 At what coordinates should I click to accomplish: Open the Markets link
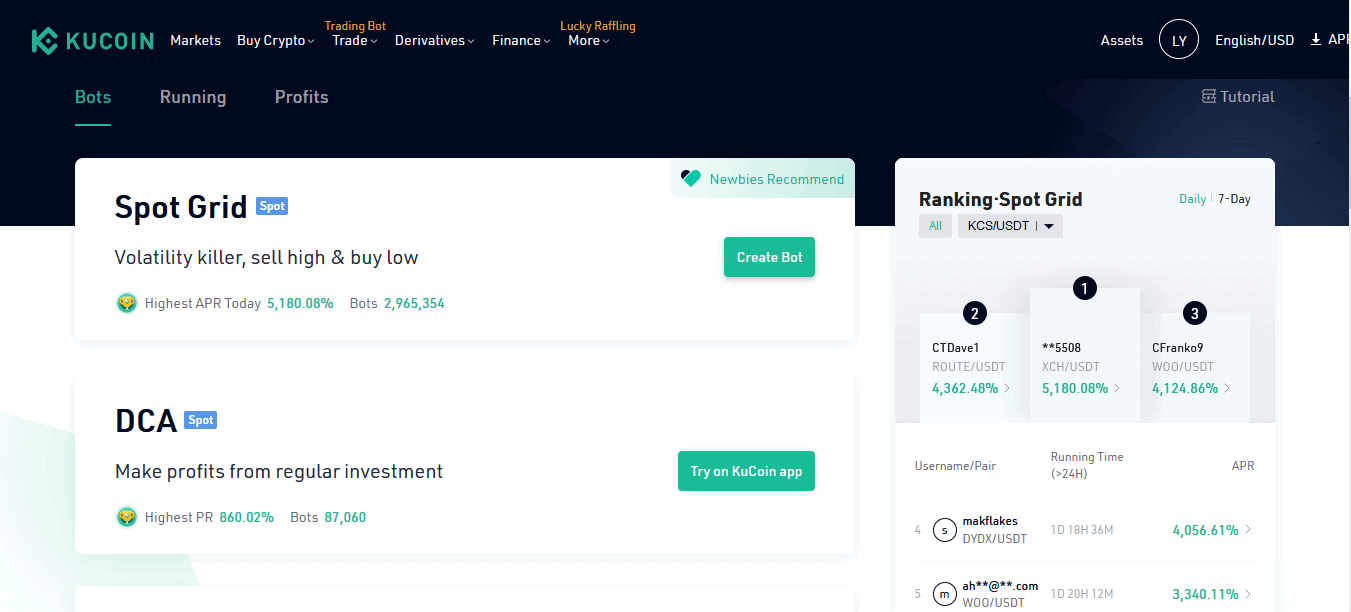click(x=195, y=41)
